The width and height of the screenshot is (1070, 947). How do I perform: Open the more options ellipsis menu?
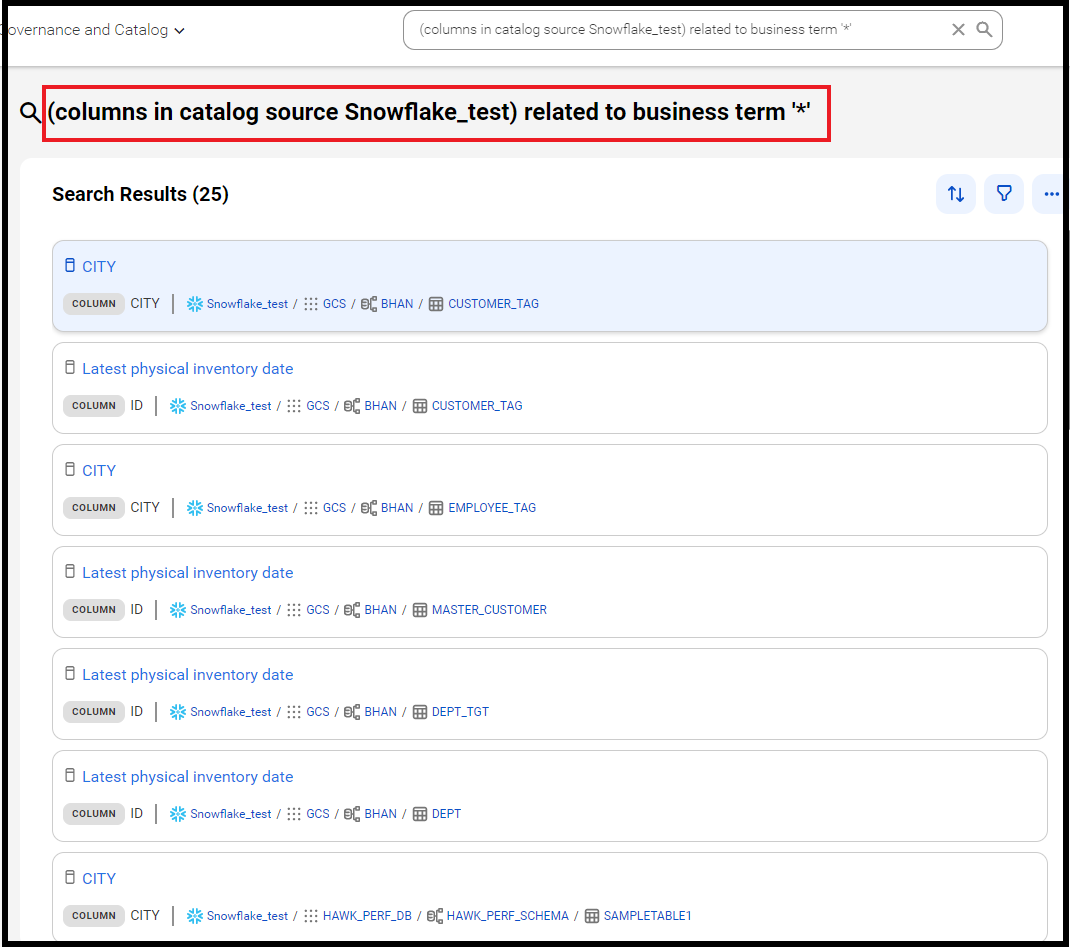(x=1051, y=194)
